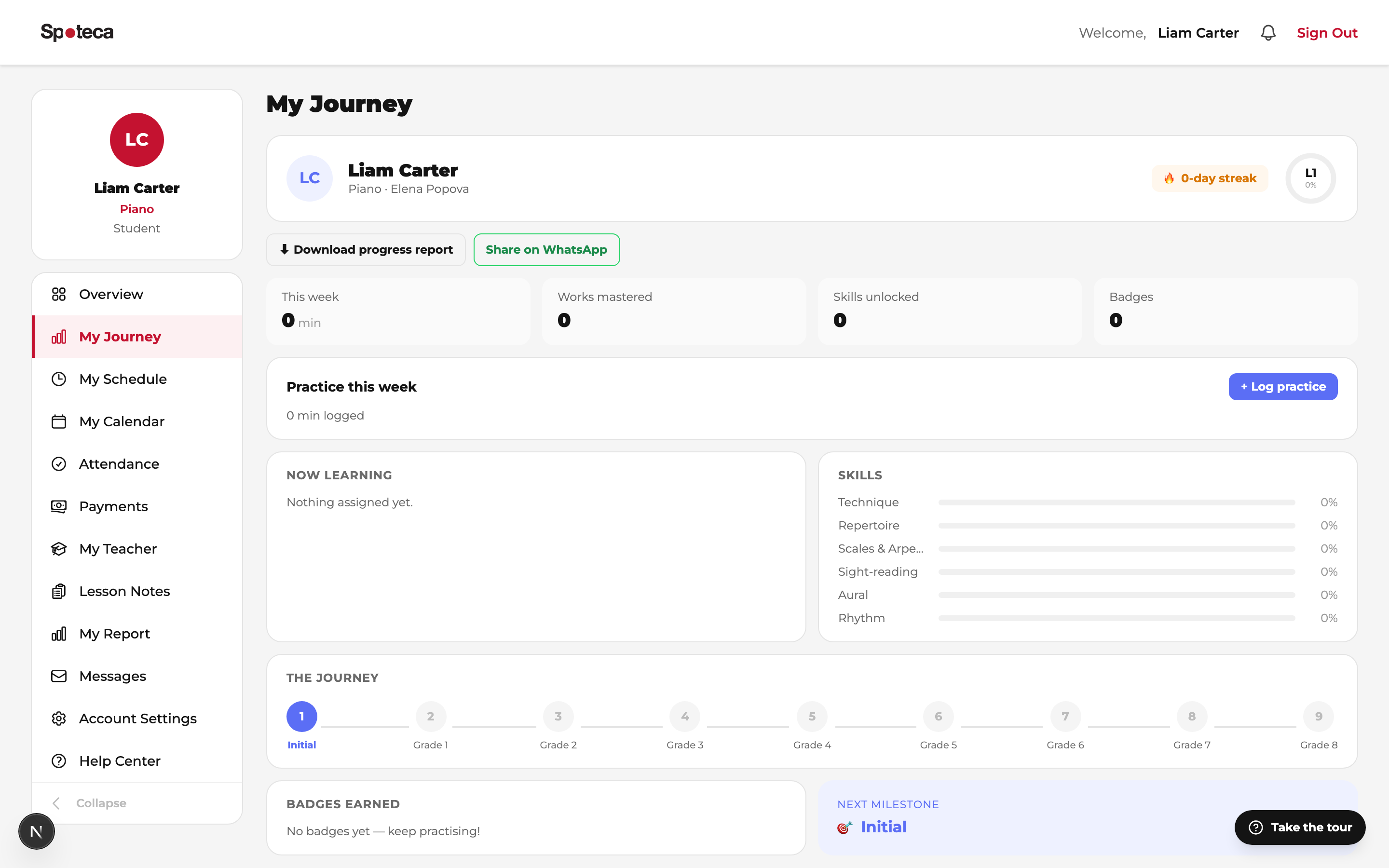
Task: Download the progress report
Action: pyautogui.click(x=366, y=250)
